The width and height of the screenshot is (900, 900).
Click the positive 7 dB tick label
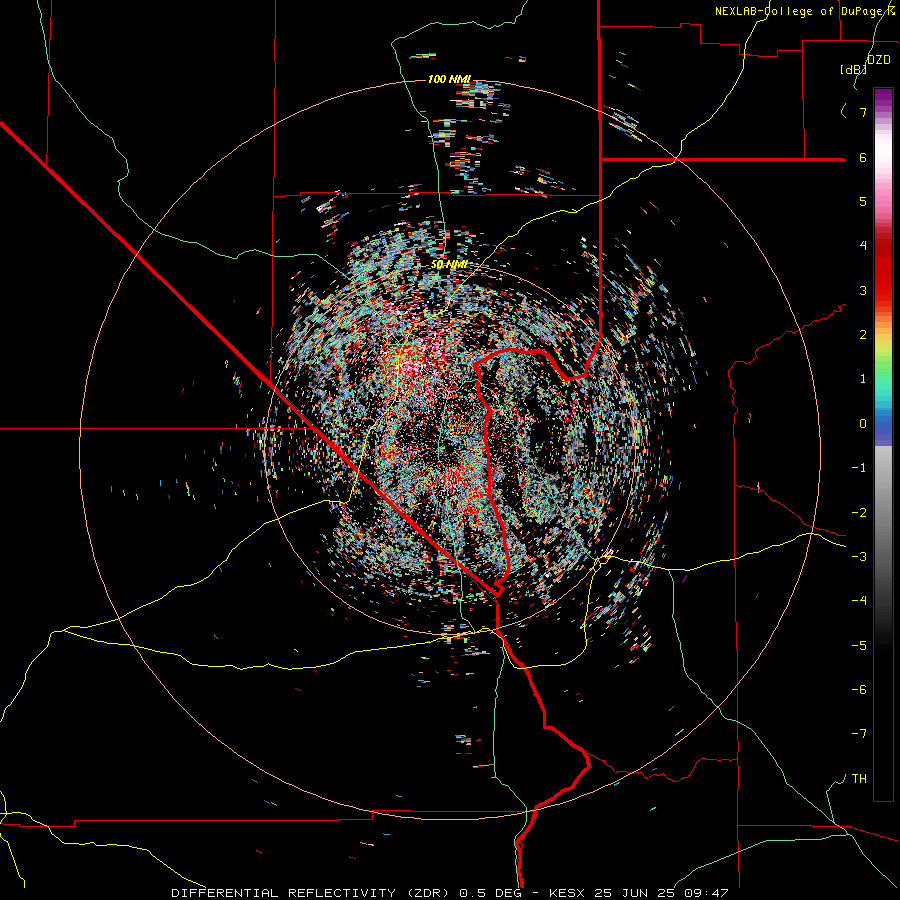(863, 112)
